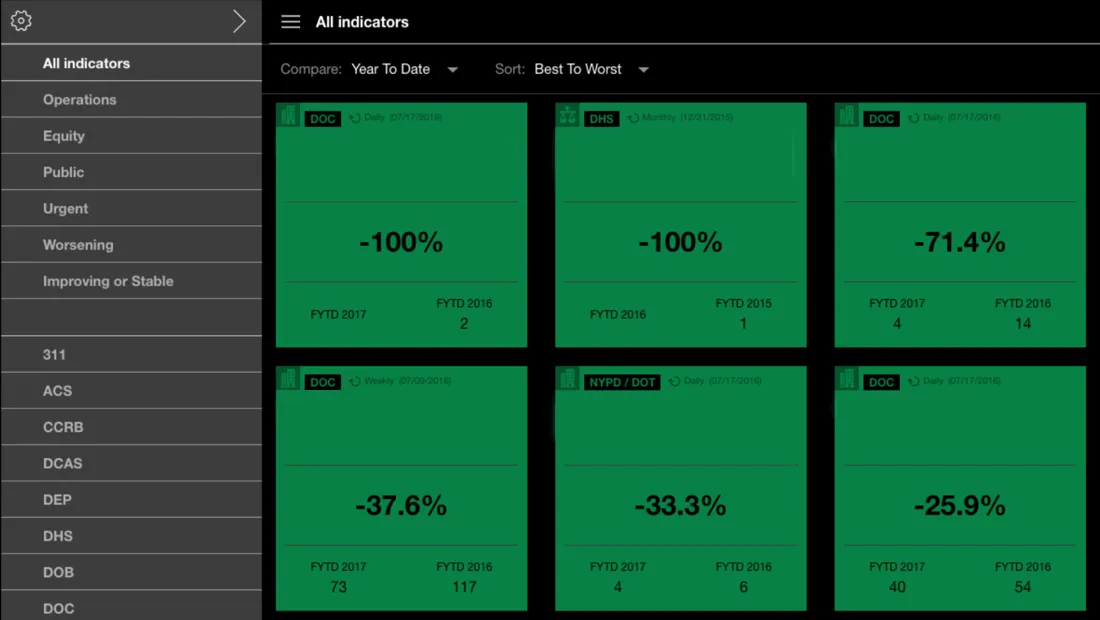Open the settings gear icon
The width and height of the screenshot is (1100, 620).
click(21, 21)
